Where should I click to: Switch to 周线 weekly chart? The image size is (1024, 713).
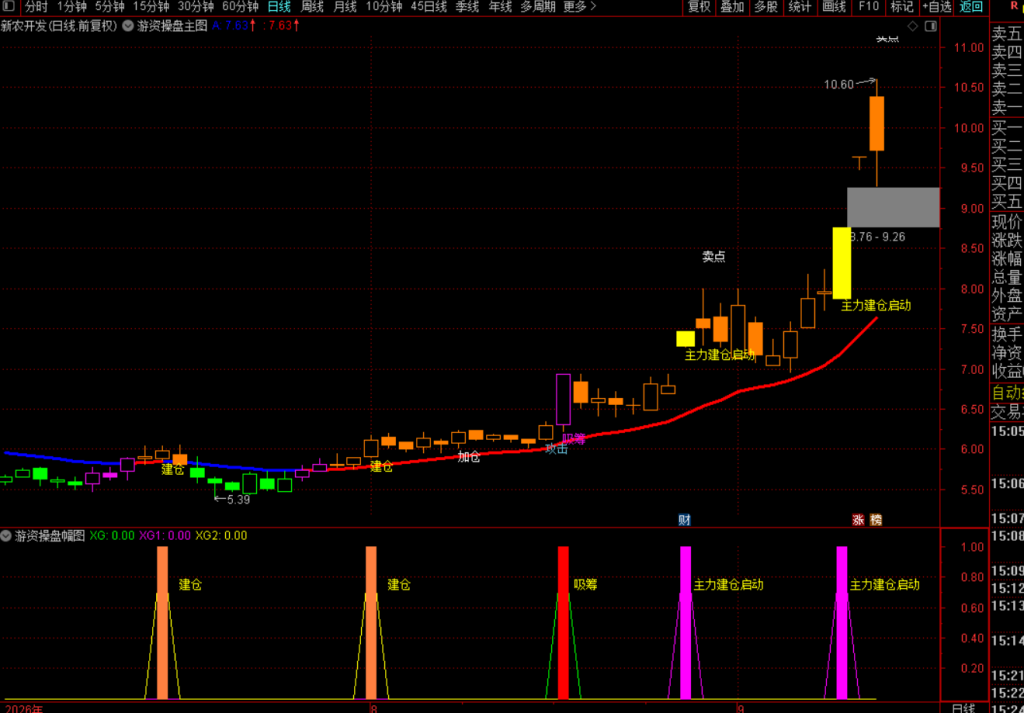312,7
